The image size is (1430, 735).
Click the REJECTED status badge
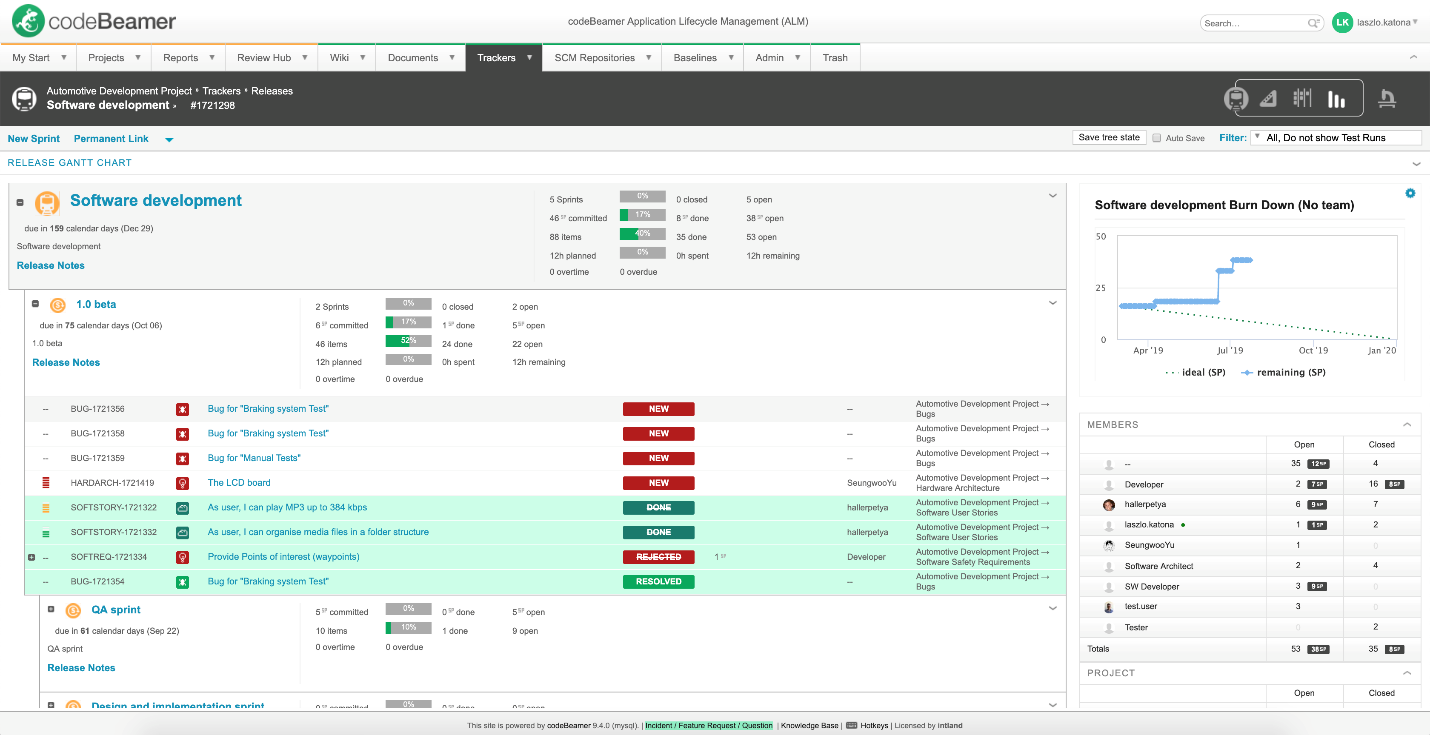coord(658,557)
